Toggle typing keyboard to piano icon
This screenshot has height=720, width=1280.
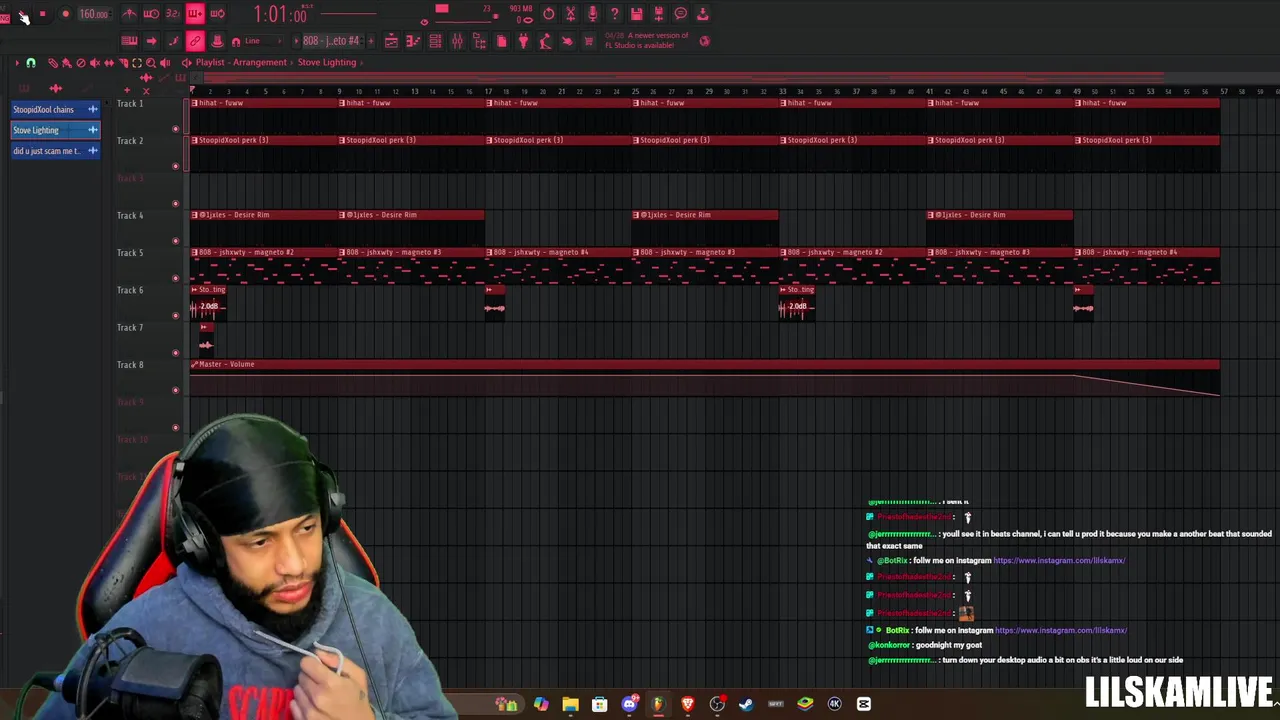coord(129,41)
